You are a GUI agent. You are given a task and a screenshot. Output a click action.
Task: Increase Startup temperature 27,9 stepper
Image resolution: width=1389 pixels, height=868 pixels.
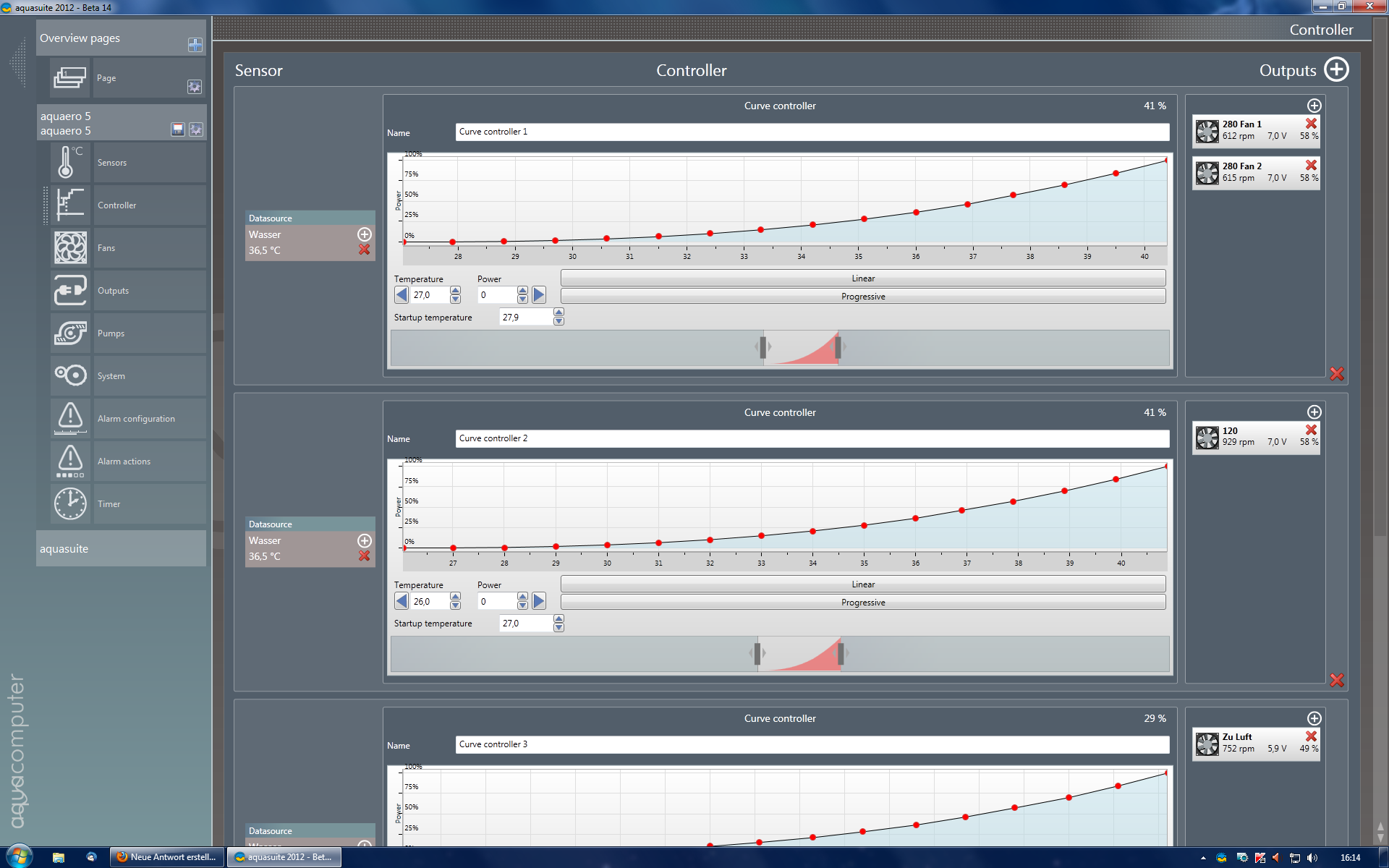pyautogui.click(x=558, y=312)
